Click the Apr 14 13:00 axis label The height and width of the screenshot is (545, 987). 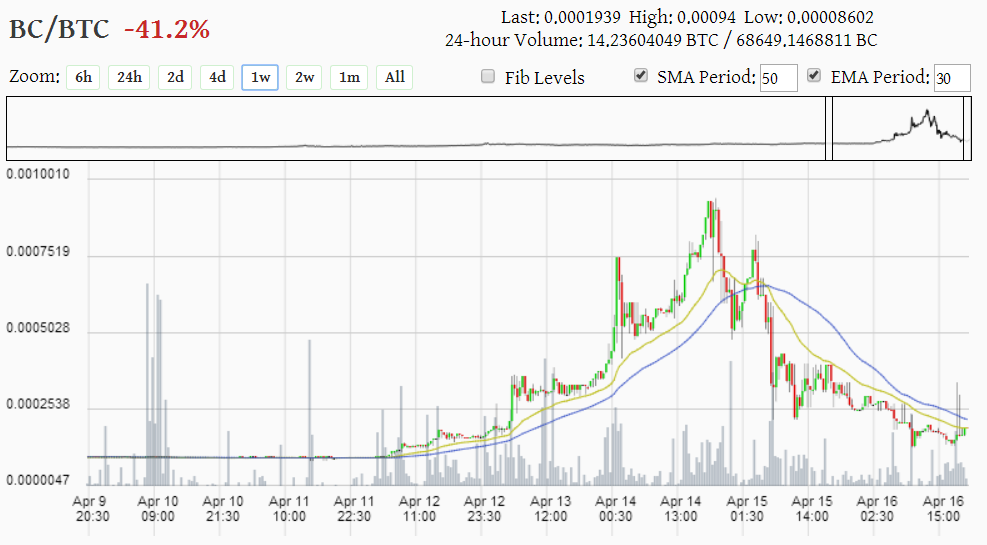pos(680,509)
